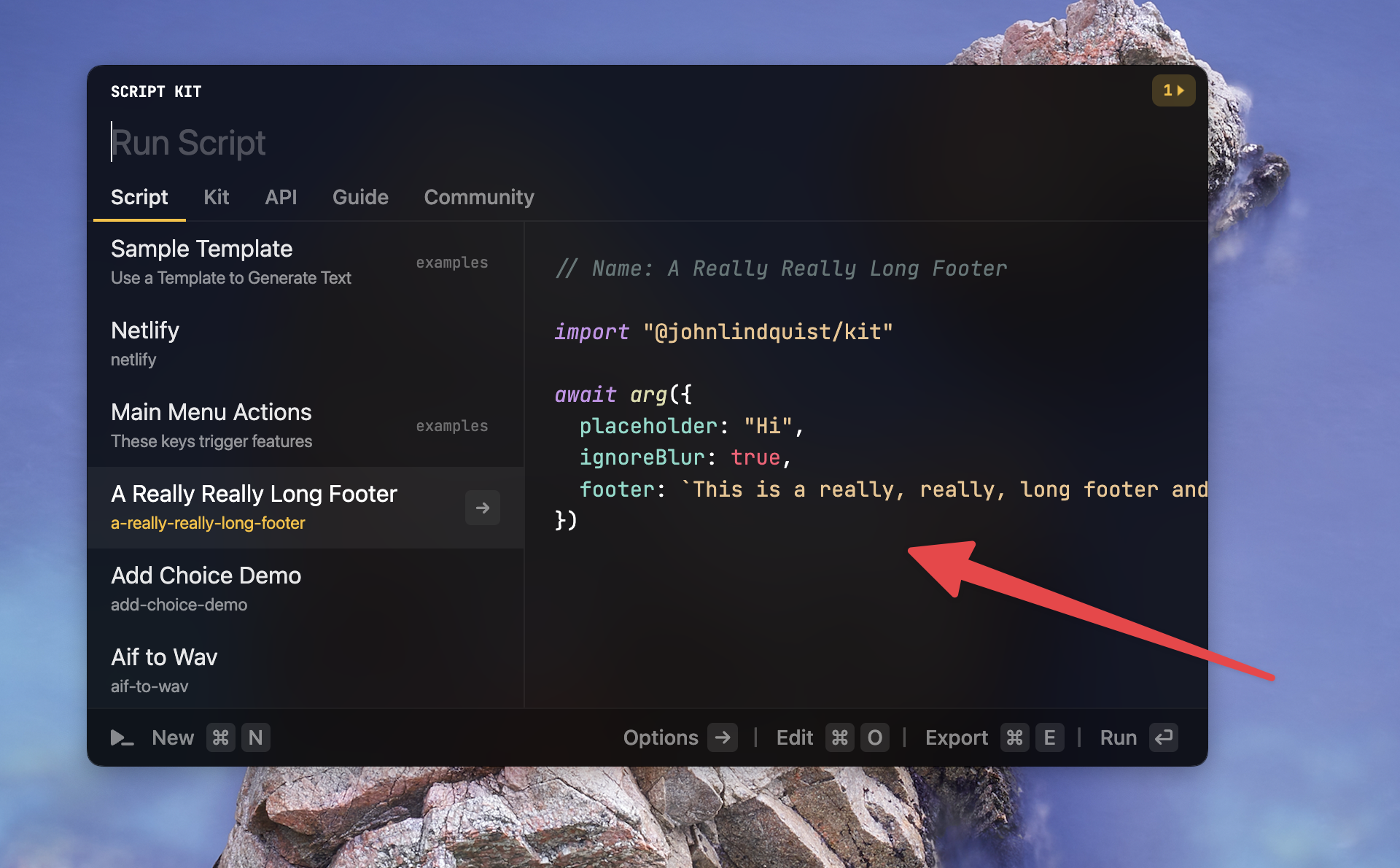This screenshot has width=1400, height=868.
Task: Click the Options right-arrow icon
Action: click(723, 738)
